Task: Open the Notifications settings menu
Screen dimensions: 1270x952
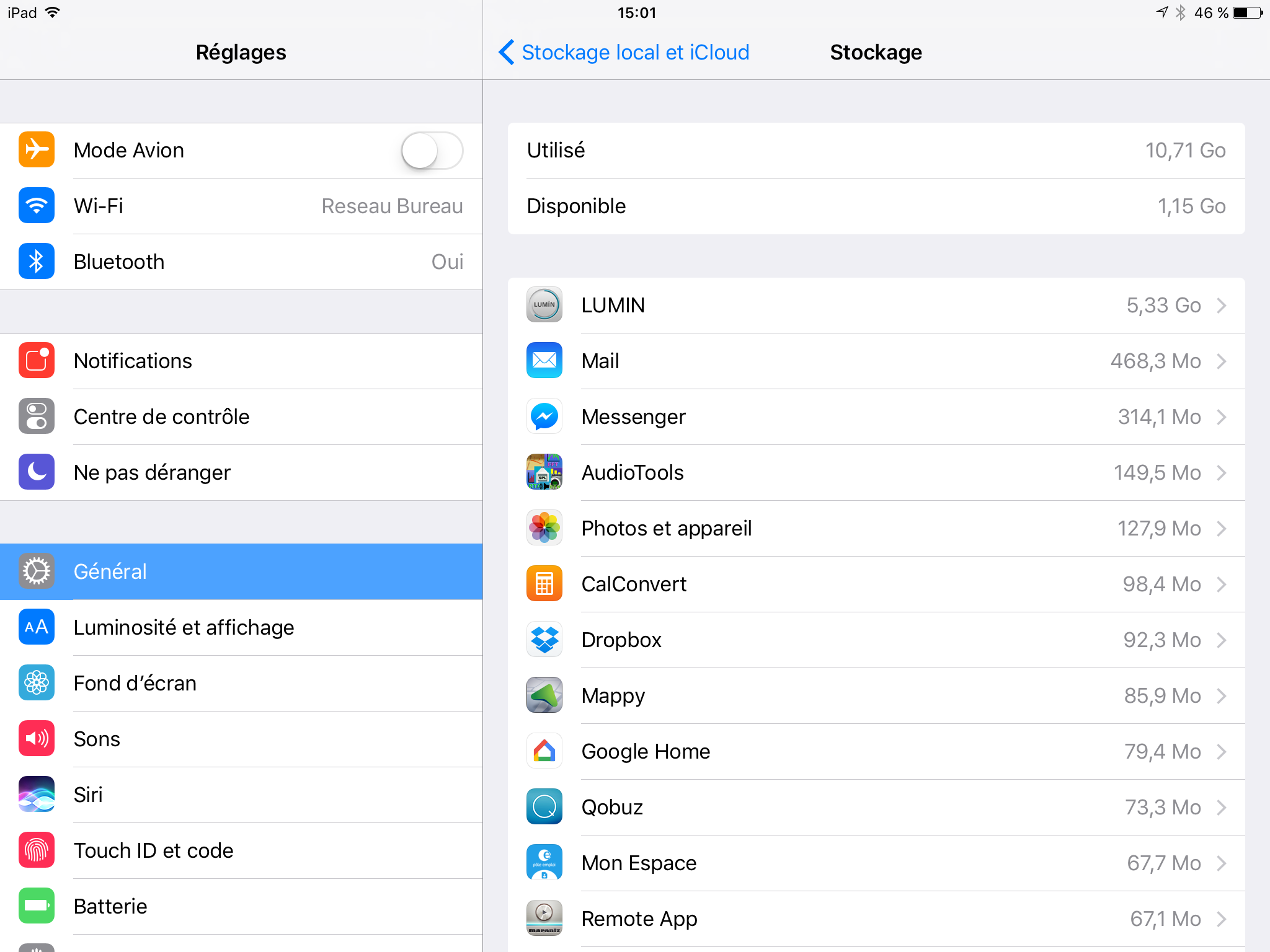Action: point(241,361)
